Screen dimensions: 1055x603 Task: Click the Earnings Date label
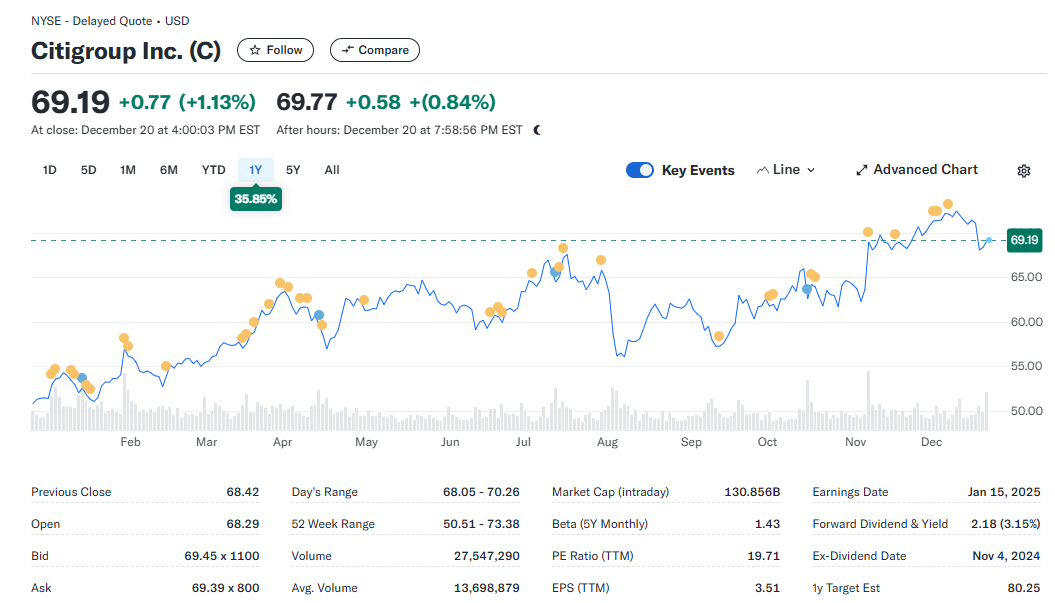coord(850,492)
